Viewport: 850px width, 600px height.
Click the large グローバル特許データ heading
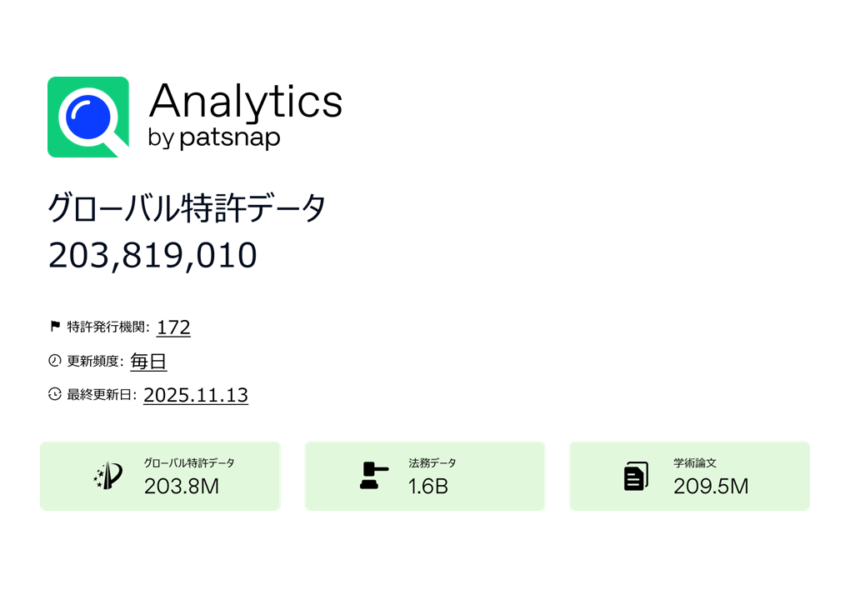pos(187,209)
